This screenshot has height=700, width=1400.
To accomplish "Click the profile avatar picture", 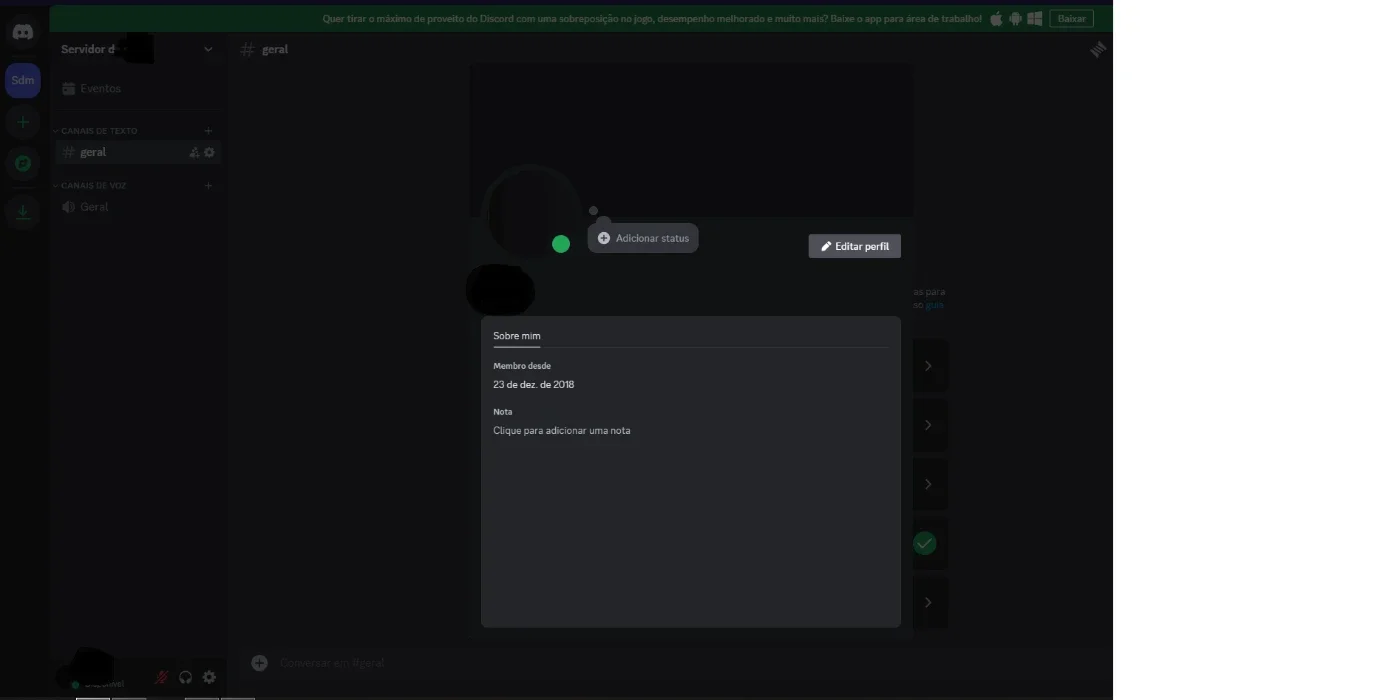I will tap(529, 213).
